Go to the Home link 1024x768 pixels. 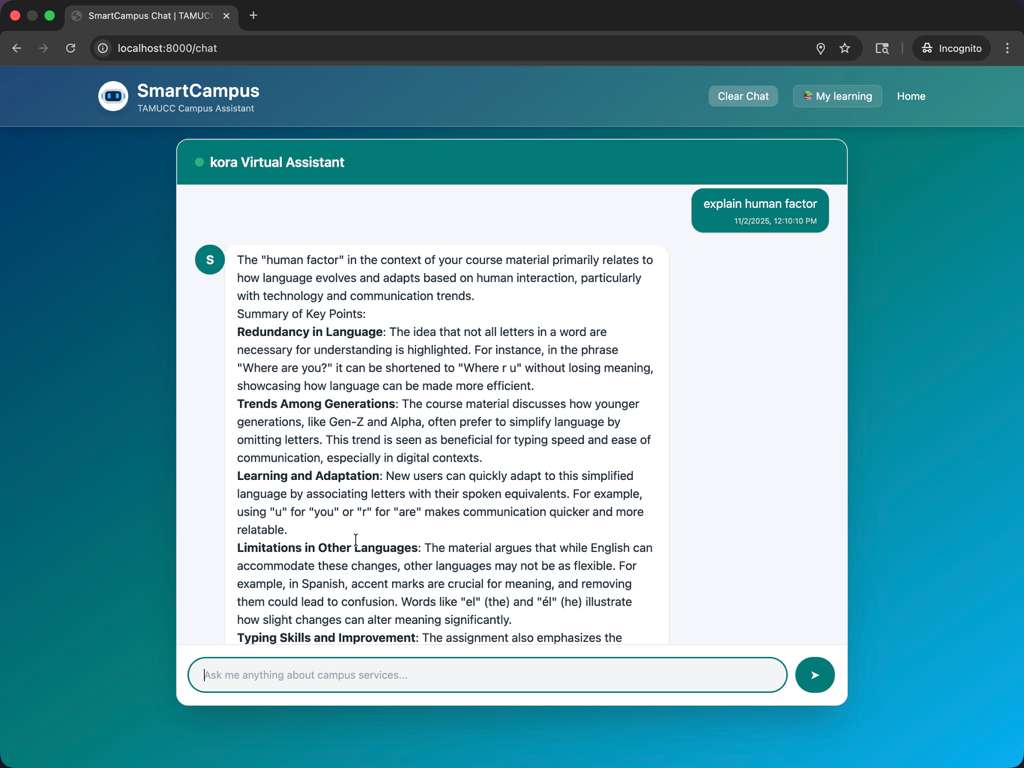pos(910,96)
